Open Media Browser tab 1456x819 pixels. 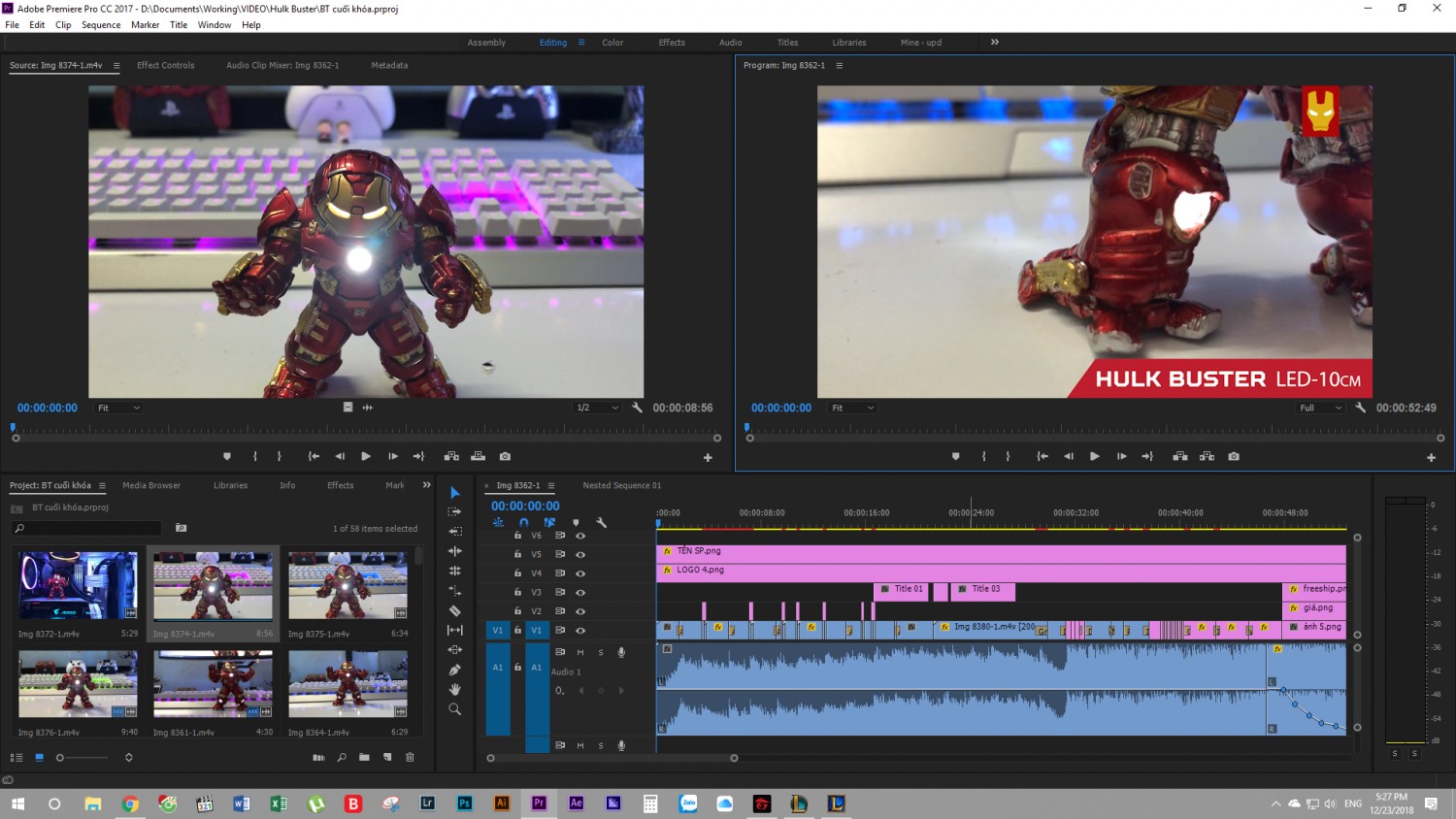tap(151, 485)
